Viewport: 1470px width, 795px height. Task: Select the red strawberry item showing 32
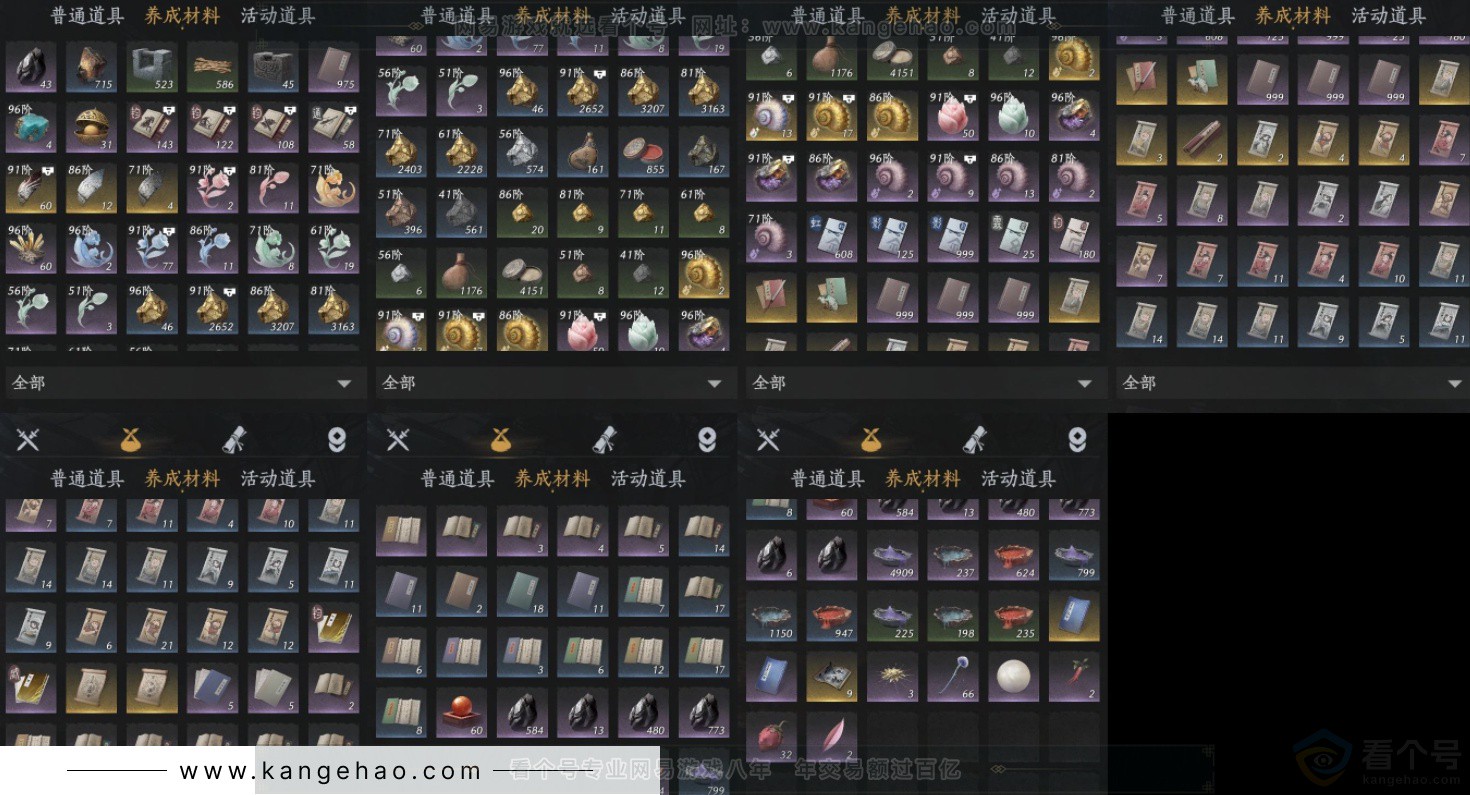[771, 737]
